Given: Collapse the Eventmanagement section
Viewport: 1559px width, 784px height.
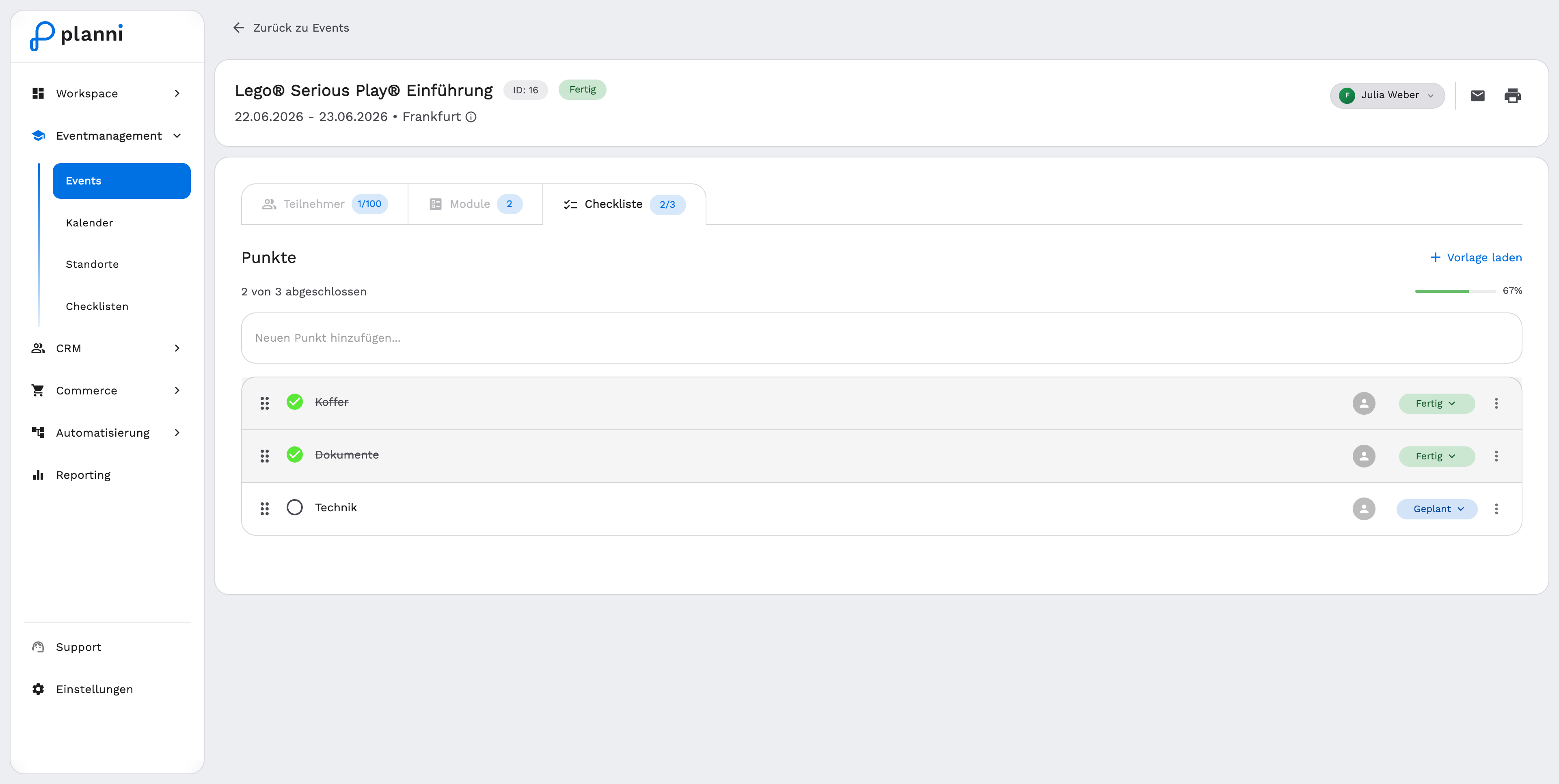Looking at the screenshot, I should pos(107,136).
